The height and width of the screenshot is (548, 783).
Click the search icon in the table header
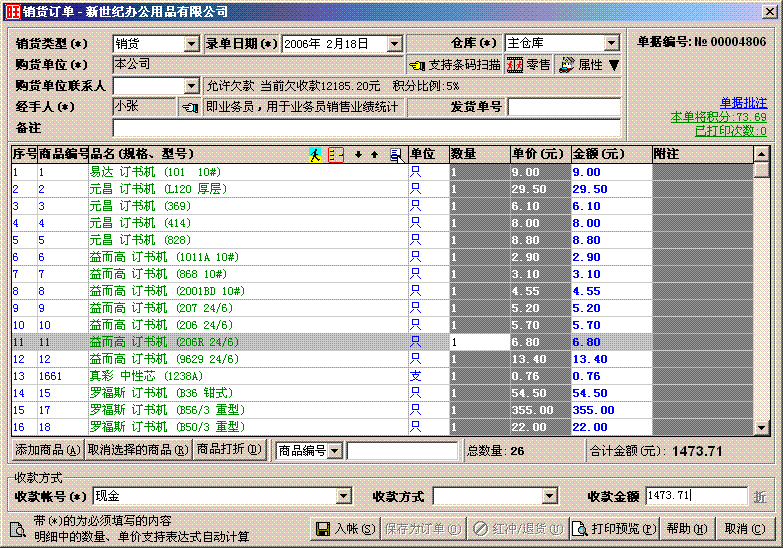[396, 154]
